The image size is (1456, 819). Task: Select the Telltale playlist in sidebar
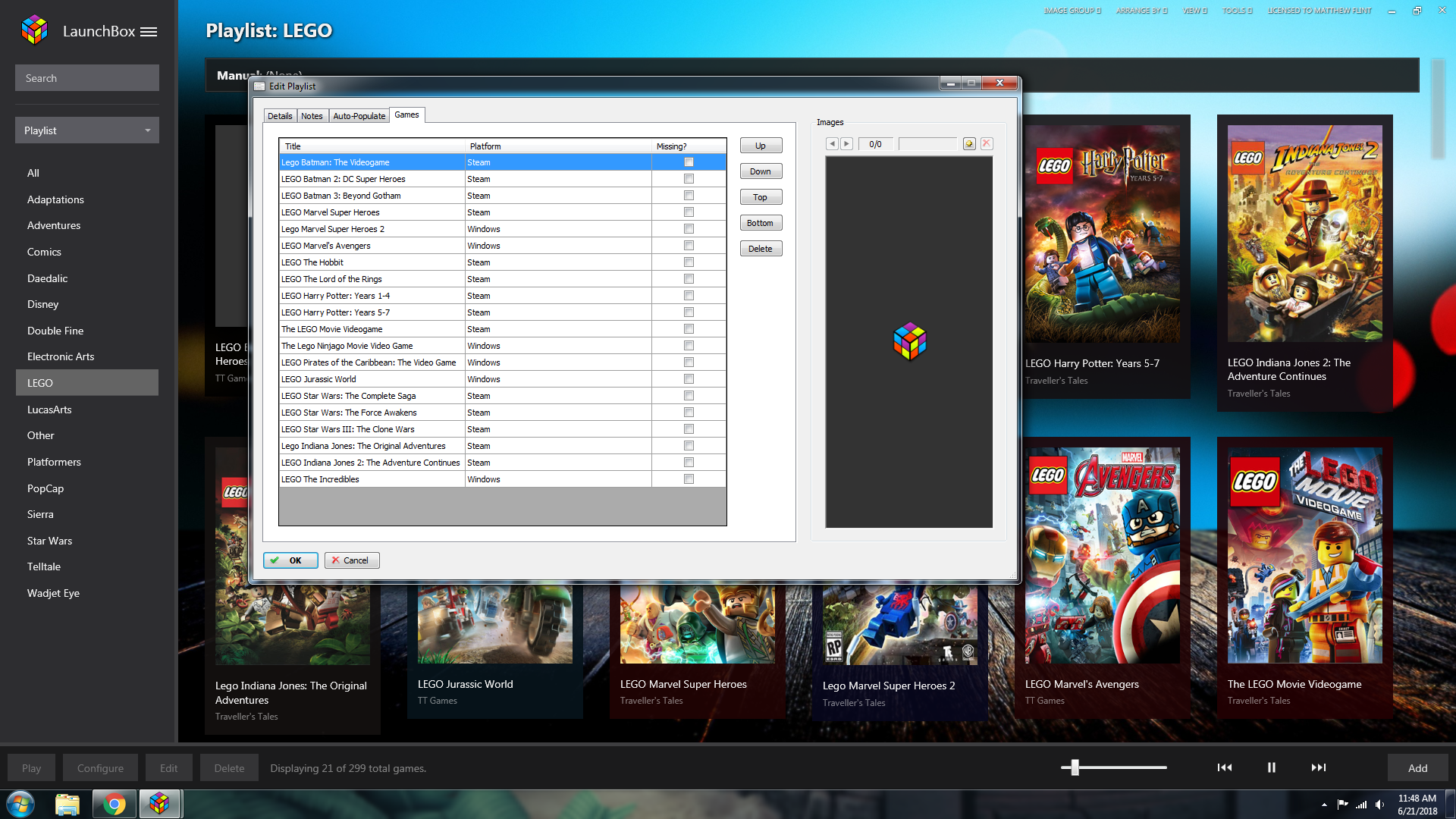tap(44, 566)
